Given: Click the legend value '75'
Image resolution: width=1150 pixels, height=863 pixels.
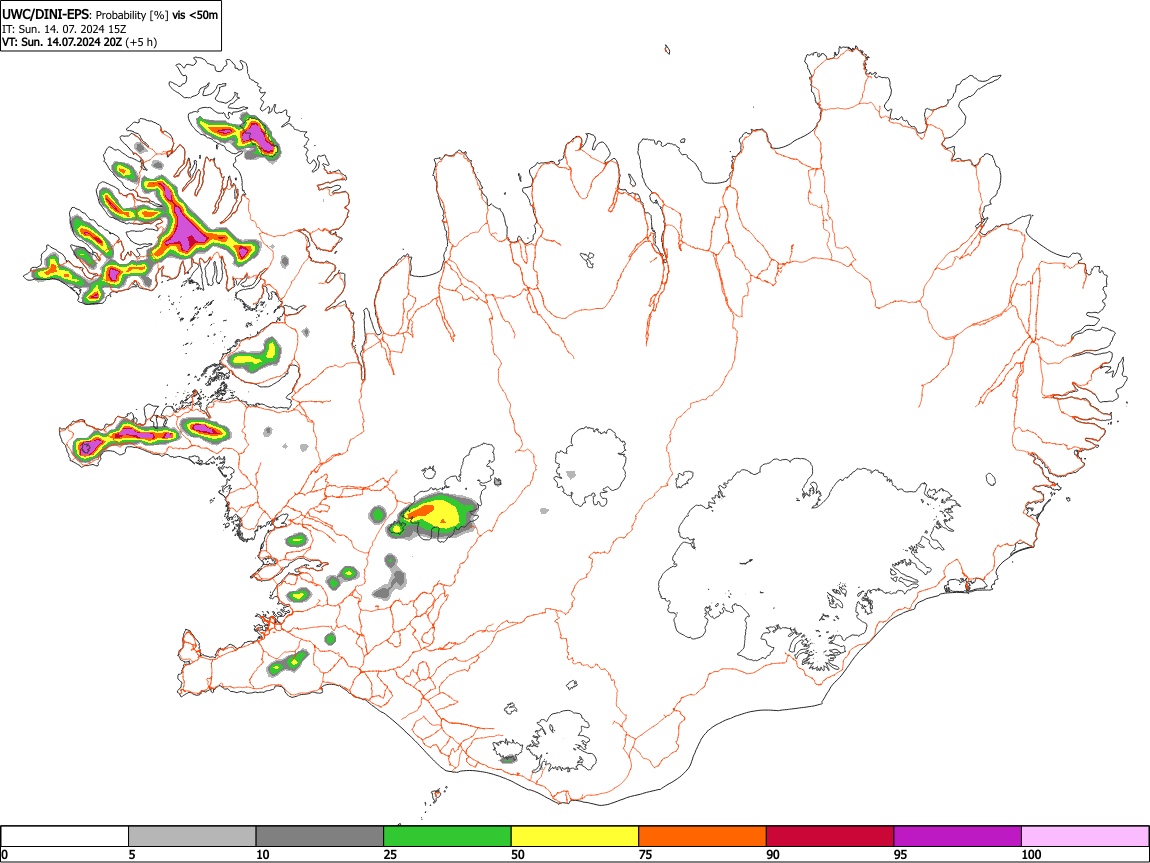Looking at the screenshot, I should click(645, 854).
